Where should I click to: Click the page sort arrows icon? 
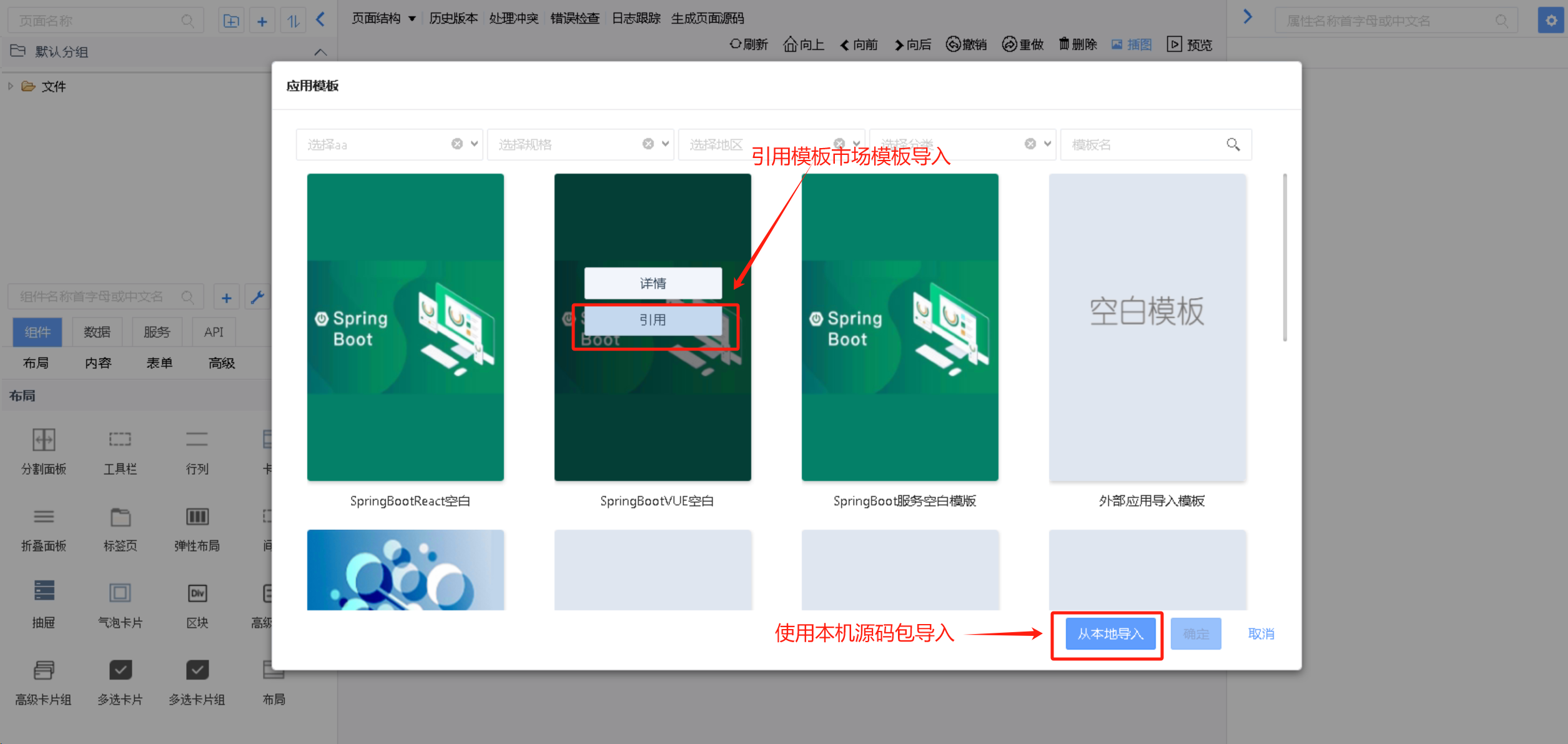pos(293,21)
